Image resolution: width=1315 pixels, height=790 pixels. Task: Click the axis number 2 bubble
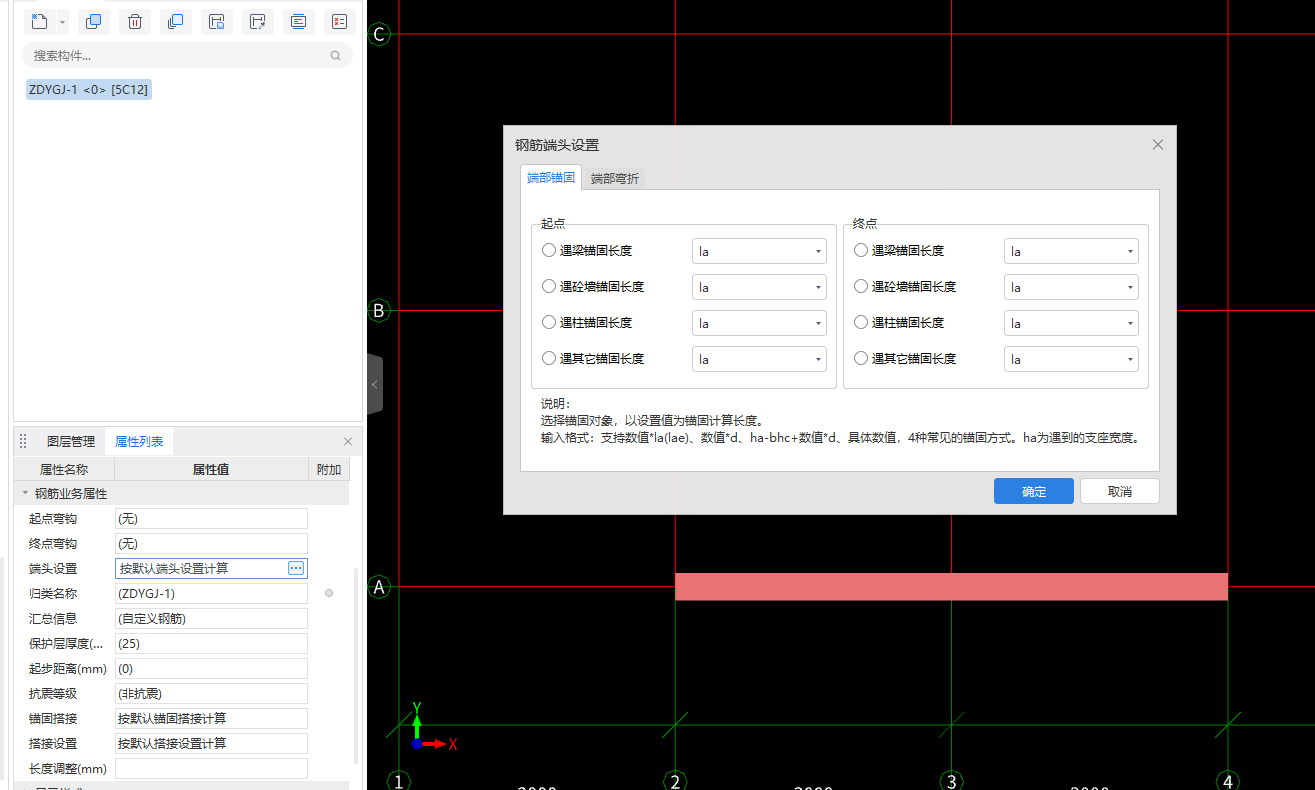(676, 780)
